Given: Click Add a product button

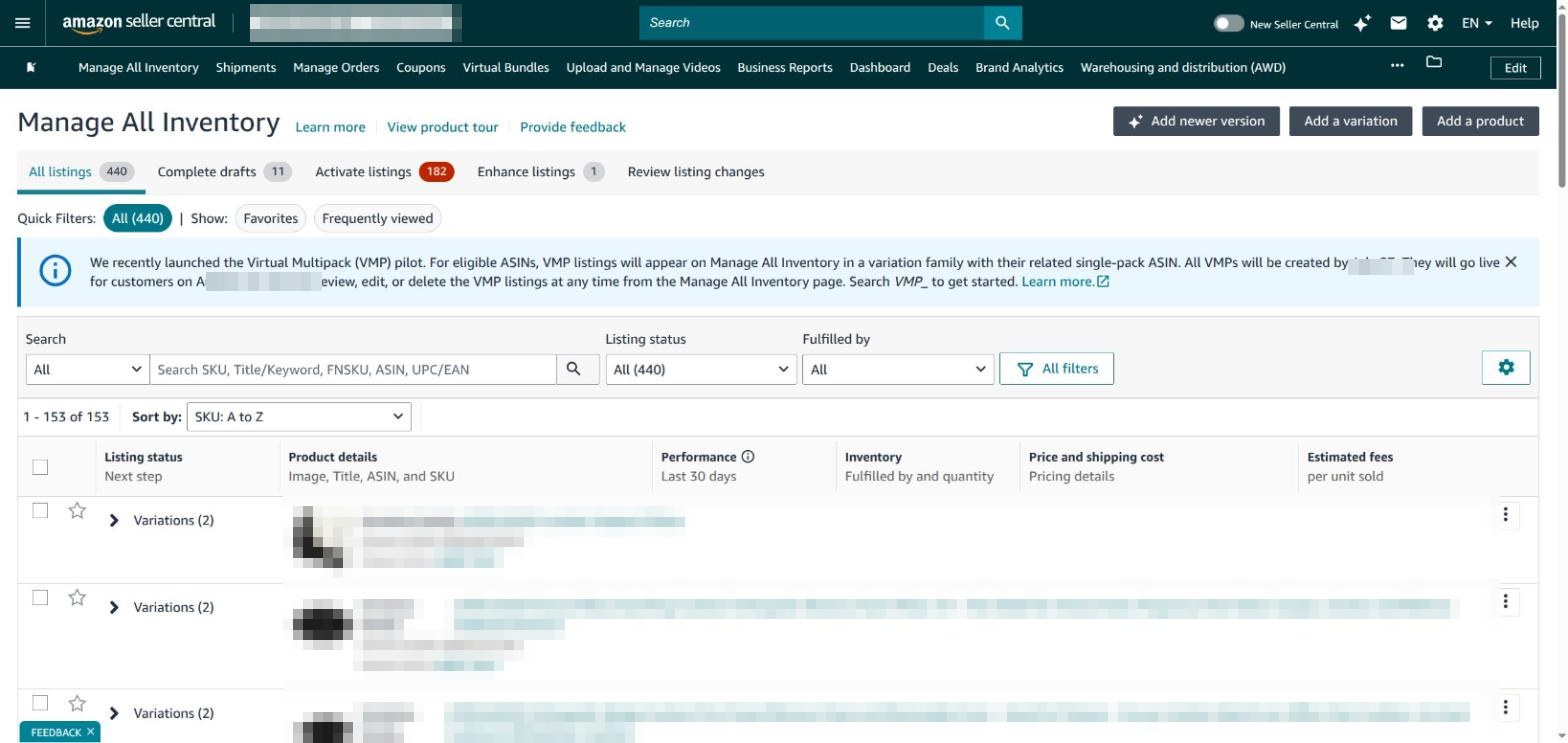Looking at the screenshot, I should [1480, 121].
